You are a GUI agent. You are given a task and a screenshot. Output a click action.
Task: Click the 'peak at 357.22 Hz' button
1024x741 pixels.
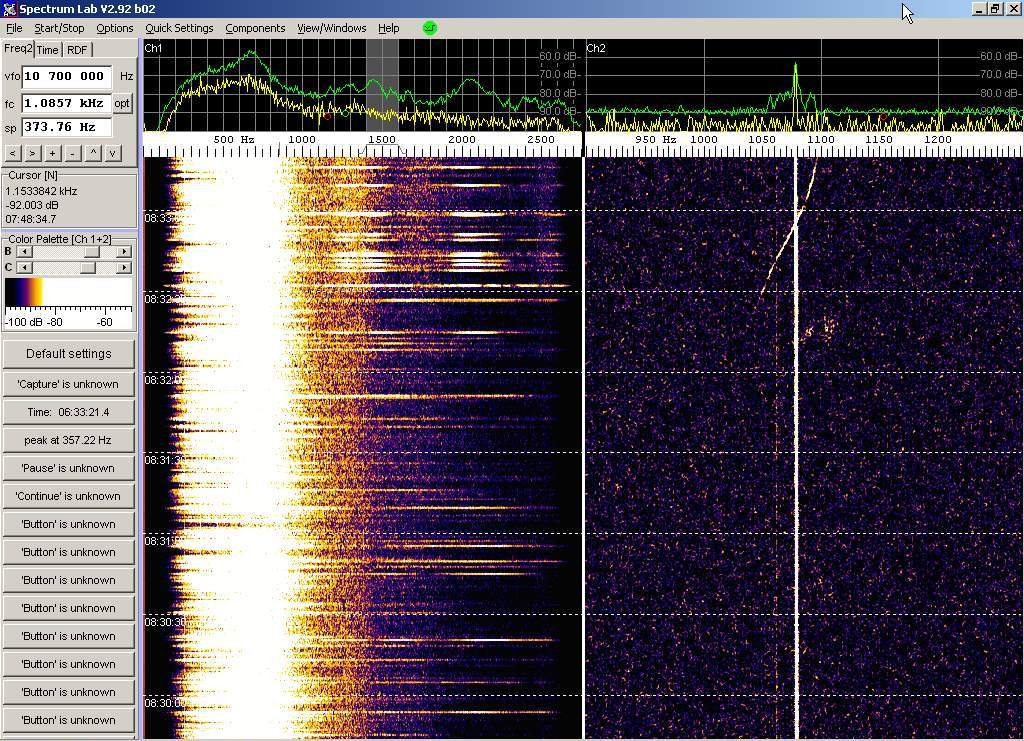[x=68, y=440]
